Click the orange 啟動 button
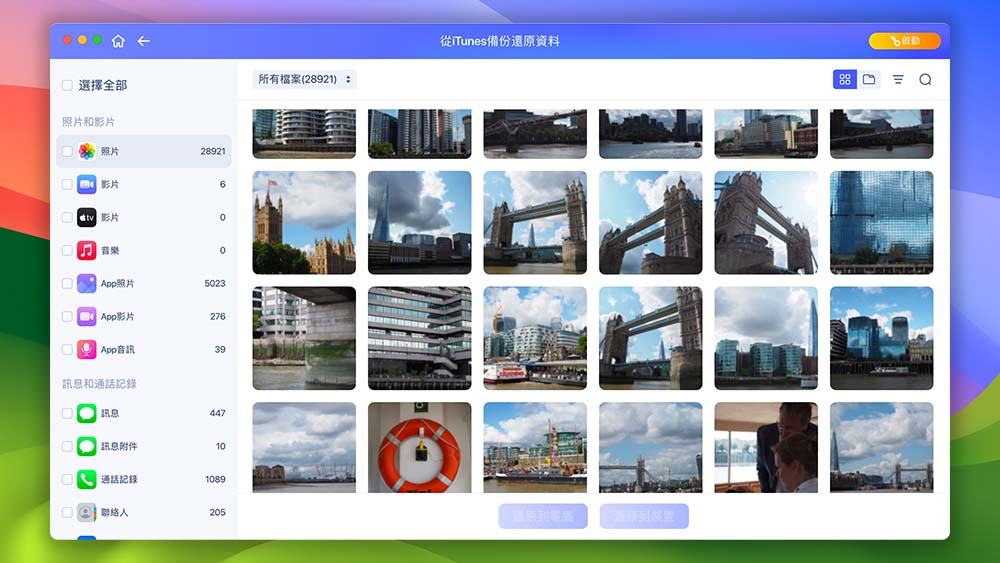The image size is (1000, 563). 904,41
